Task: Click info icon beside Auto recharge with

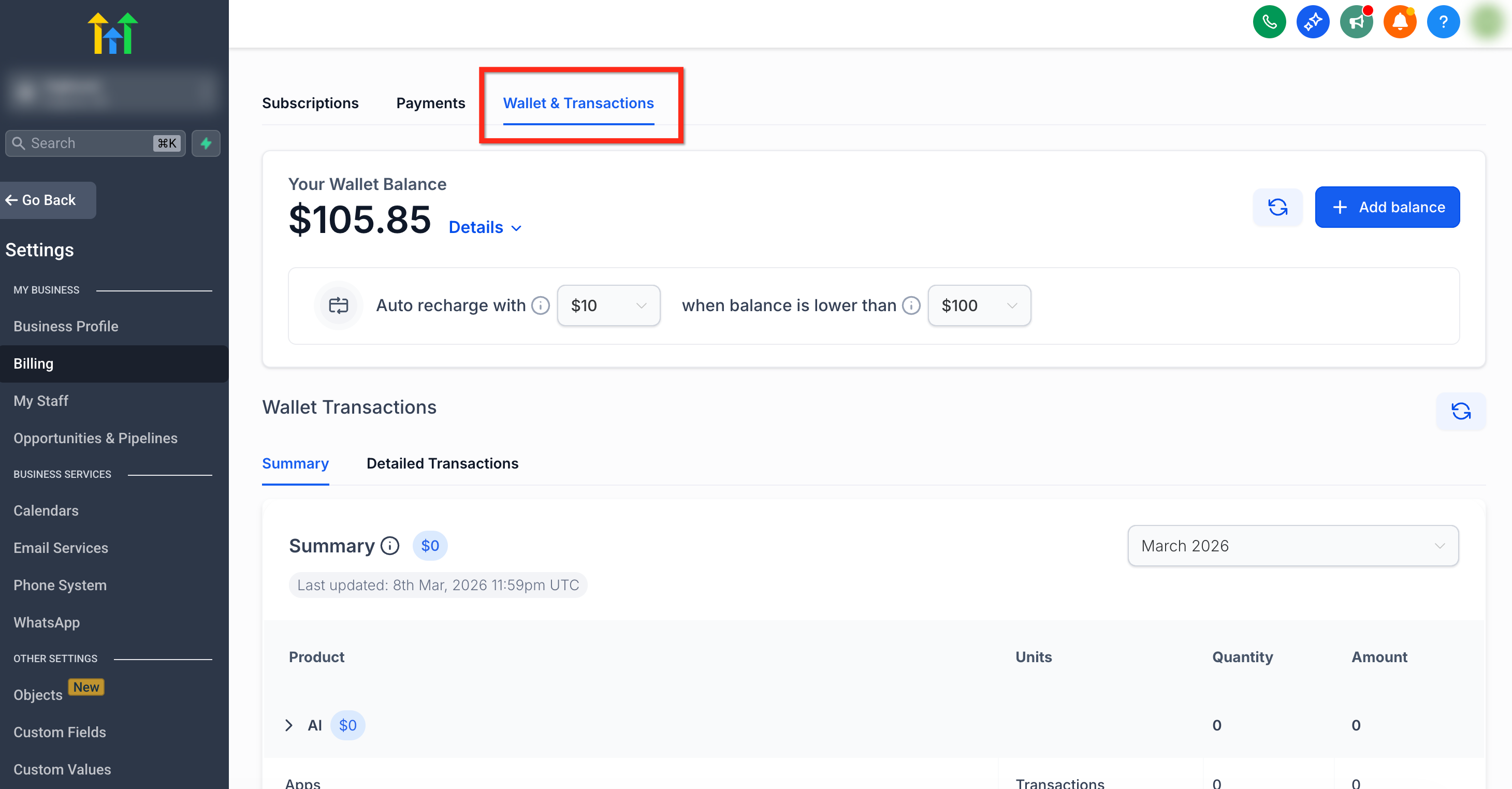Action: tap(540, 305)
